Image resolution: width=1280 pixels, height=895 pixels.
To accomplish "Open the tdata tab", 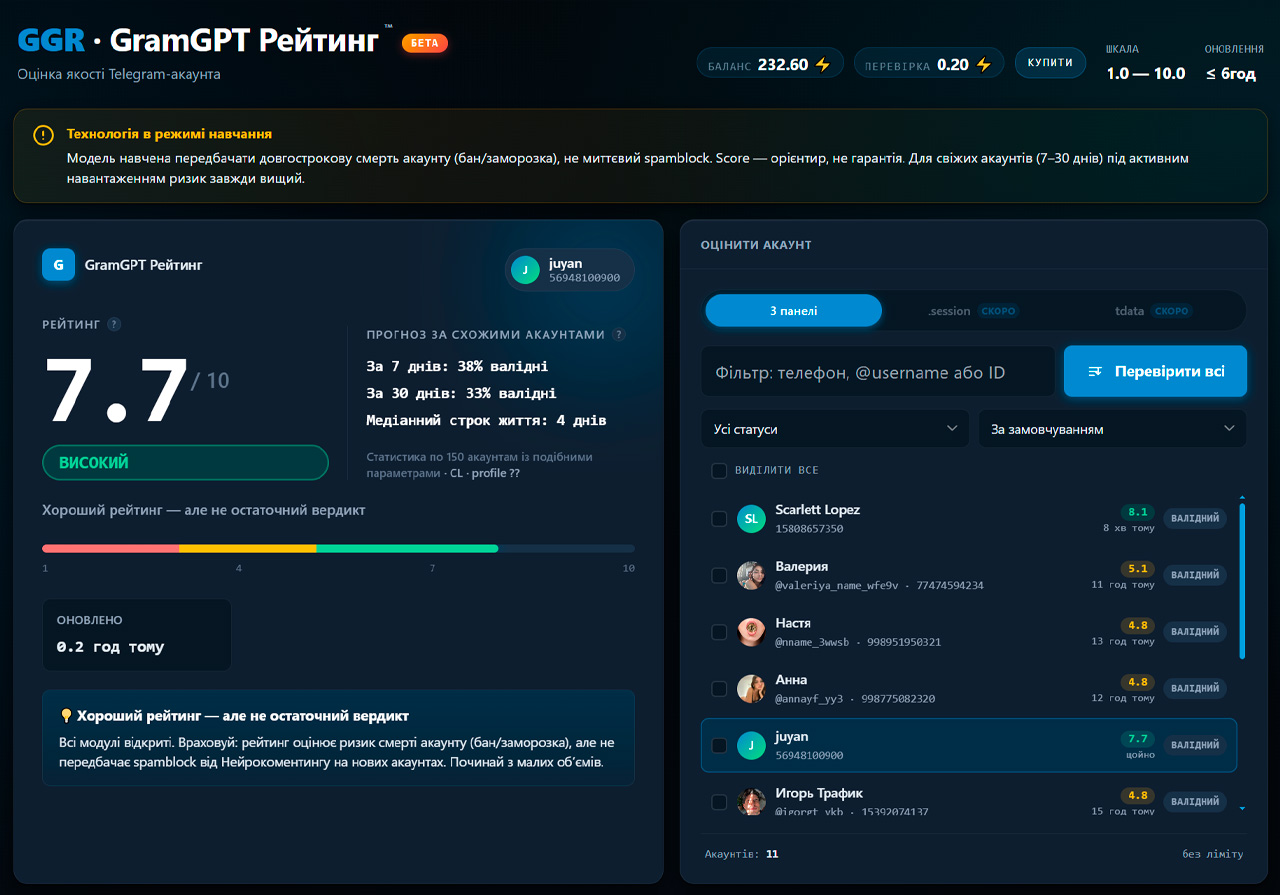I will point(1154,311).
